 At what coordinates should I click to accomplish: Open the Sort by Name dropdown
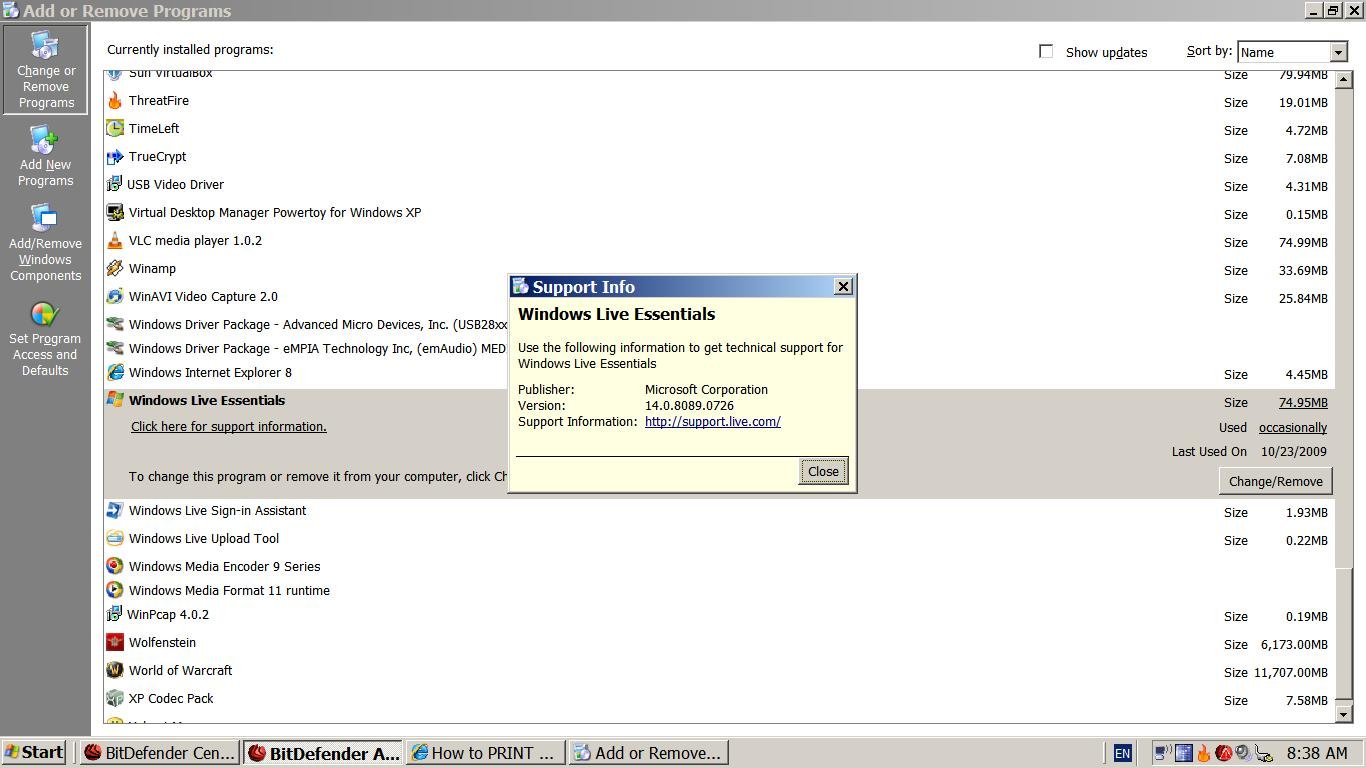click(1293, 52)
